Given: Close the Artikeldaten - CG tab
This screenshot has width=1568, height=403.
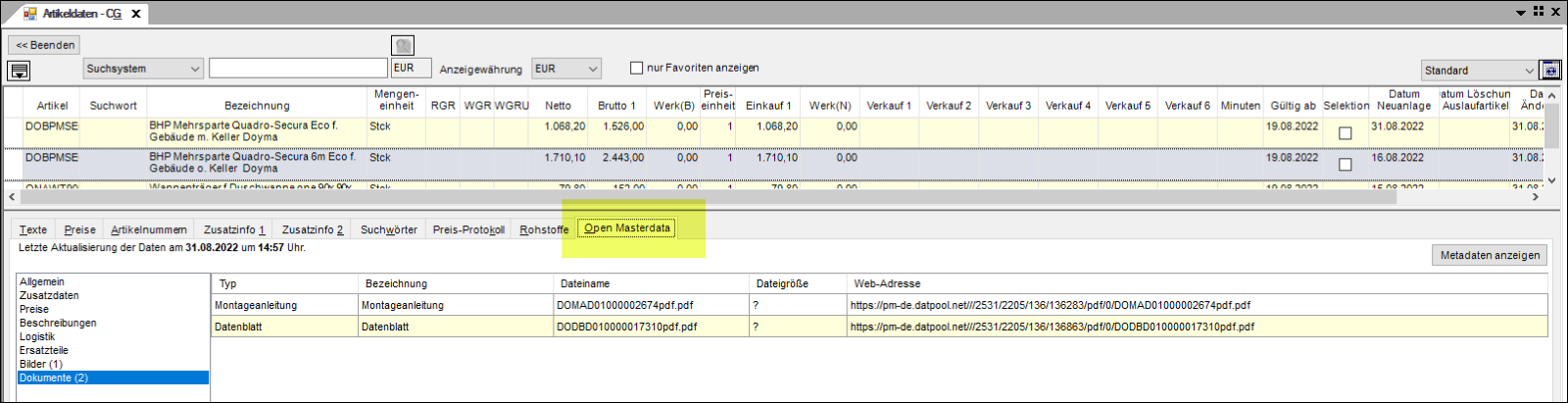Looking at the screenshot, I should point(136,14).
